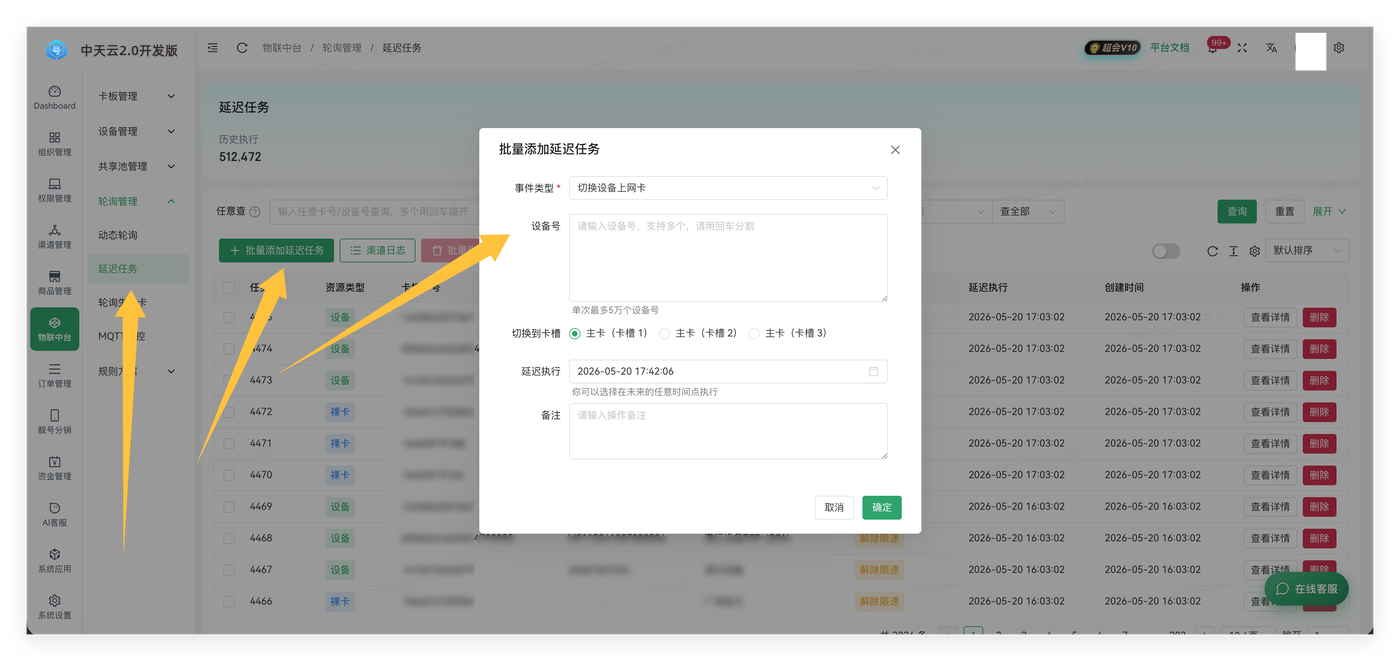Open AI客服 in the sidebar
Viewport: 1400px width, 661px height.
54,514
